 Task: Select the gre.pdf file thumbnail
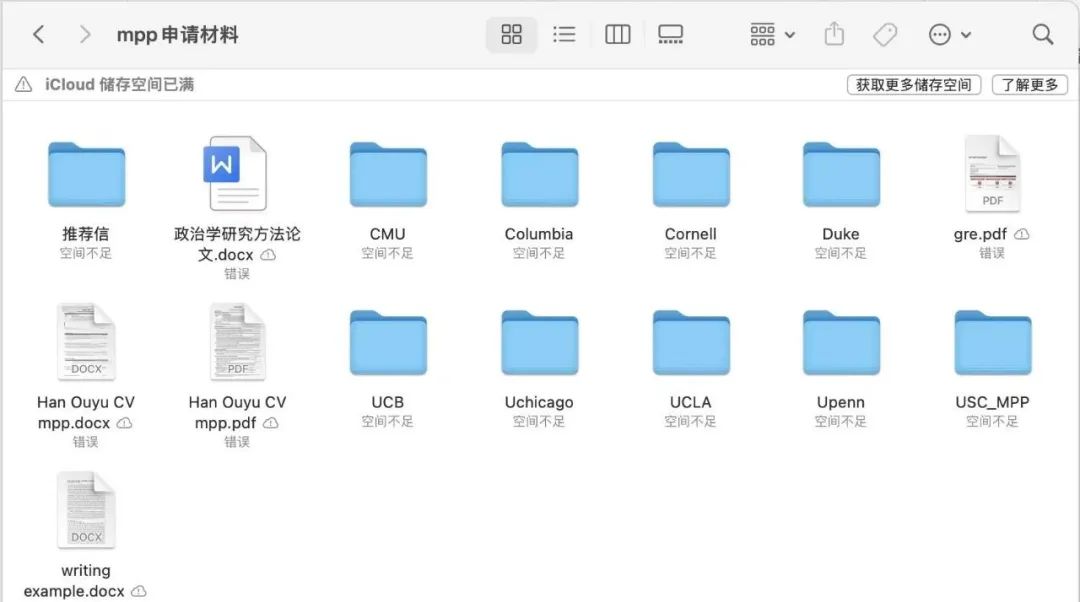coord(993,173)
